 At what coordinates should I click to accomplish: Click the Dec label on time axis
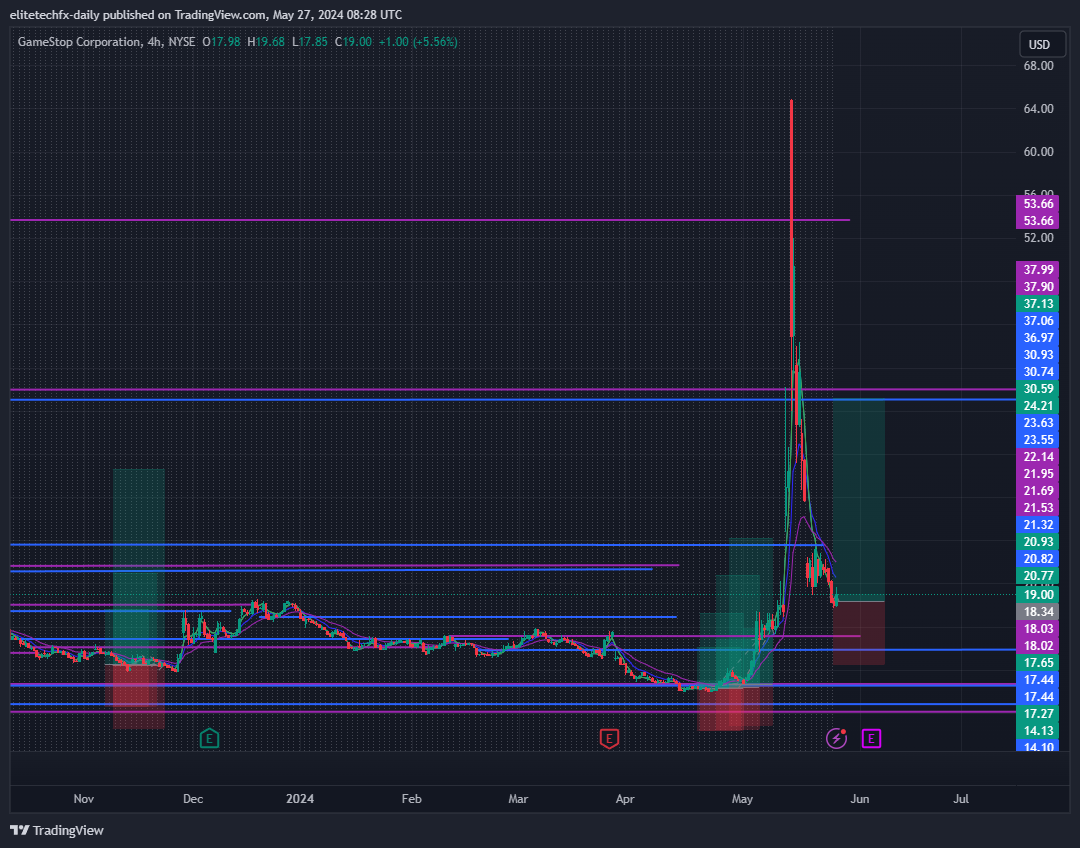(193, 799)
